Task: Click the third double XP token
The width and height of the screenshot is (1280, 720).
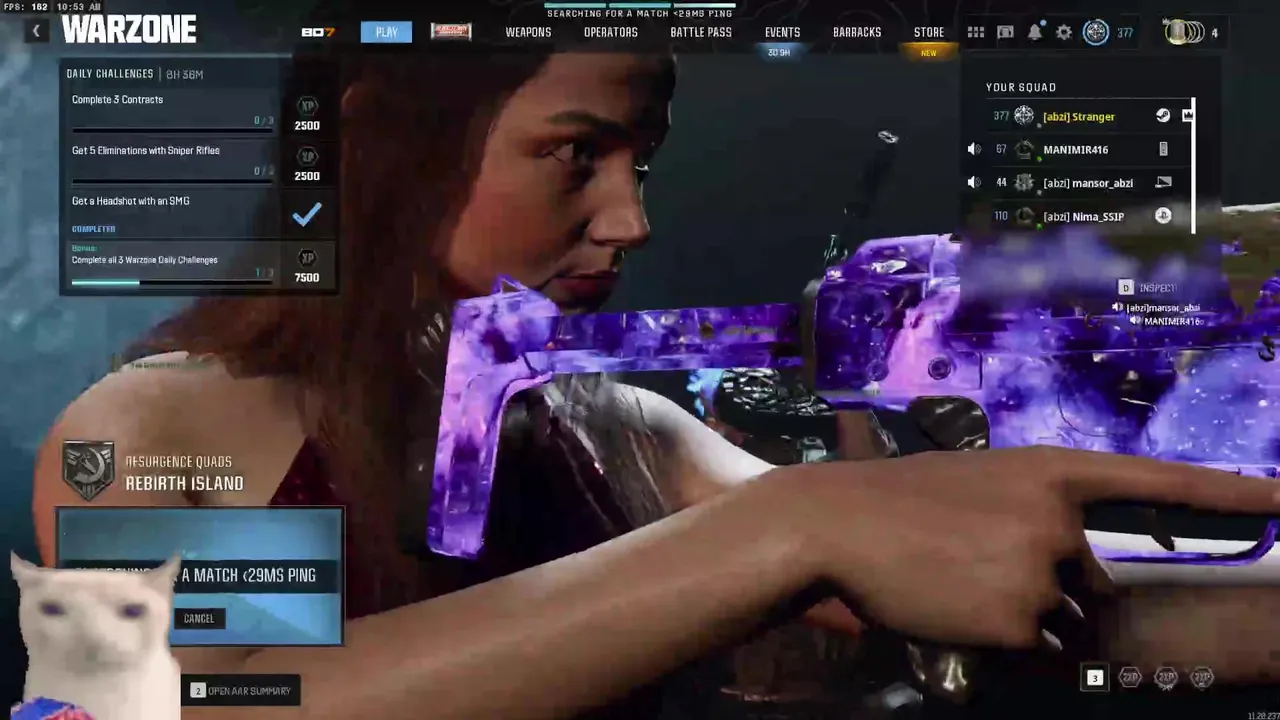Action: [1202, 678]
